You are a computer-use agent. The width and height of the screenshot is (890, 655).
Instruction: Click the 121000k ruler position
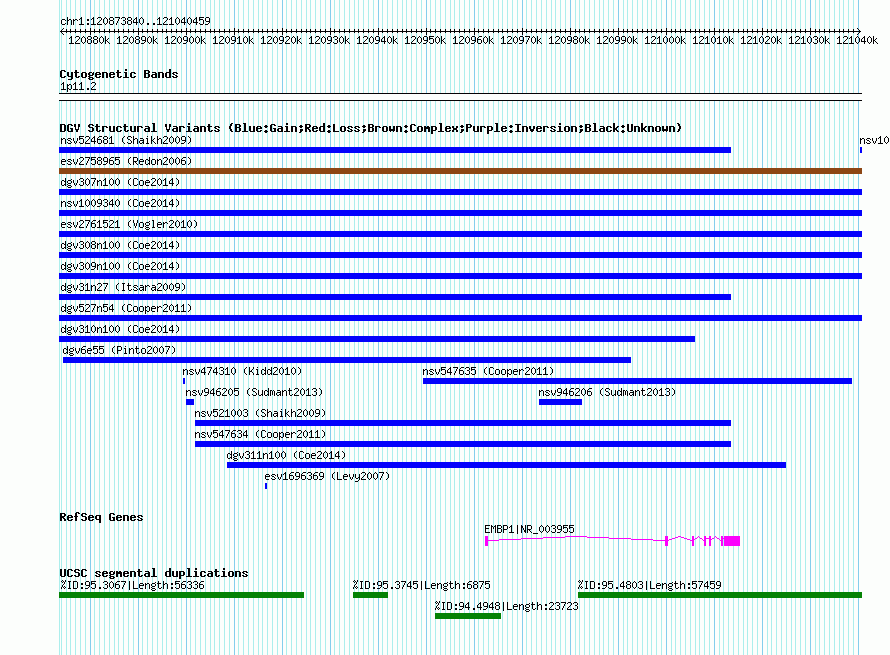pos(665,40)
